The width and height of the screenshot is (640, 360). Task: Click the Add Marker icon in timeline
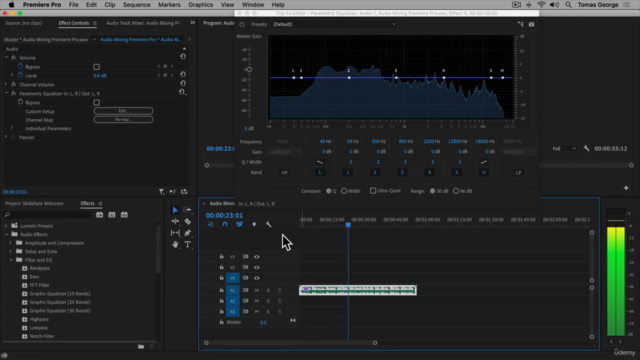click(254, 224)
